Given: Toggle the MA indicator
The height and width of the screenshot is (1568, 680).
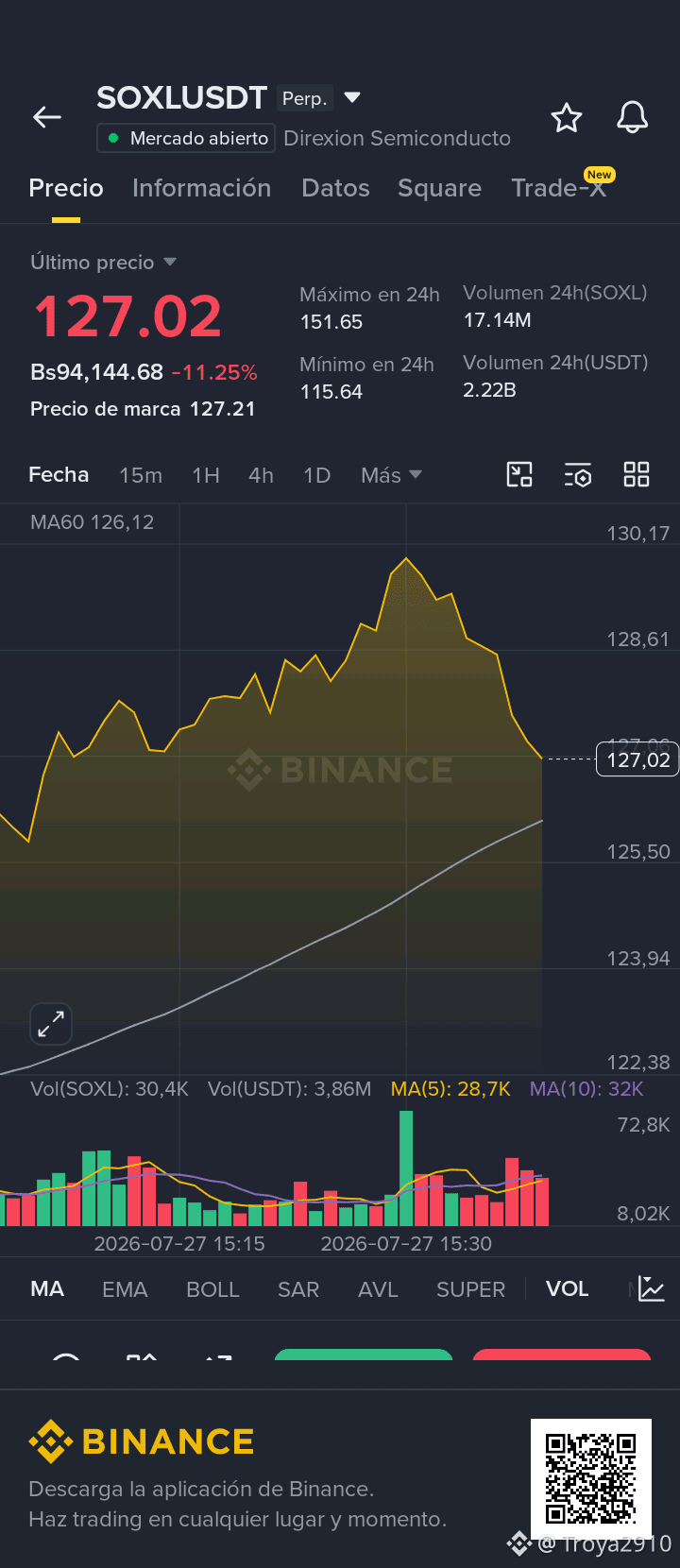Looking at the screenshot, I should click(x=47, y=1288).
